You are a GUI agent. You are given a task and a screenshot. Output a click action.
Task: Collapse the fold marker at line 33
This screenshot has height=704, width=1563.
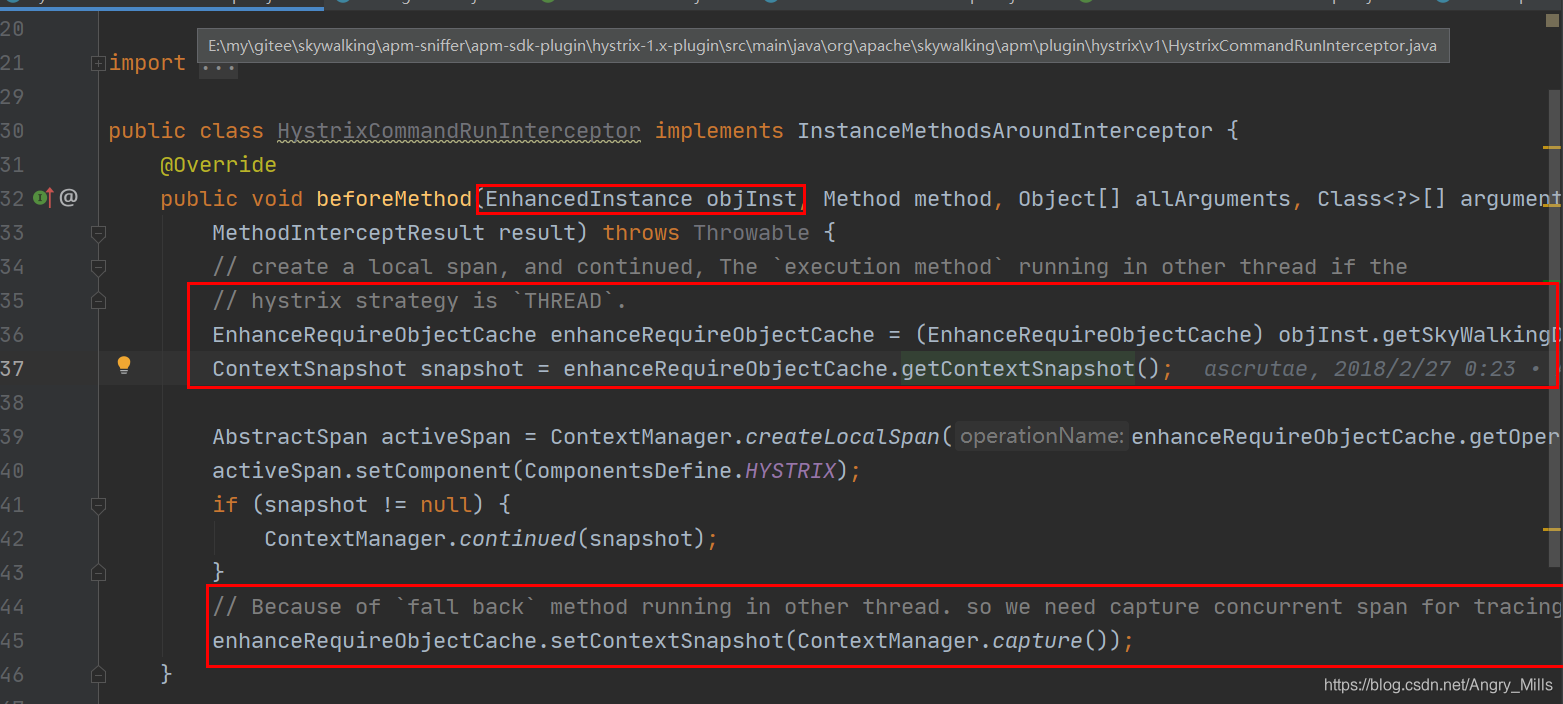click(98, 233)
